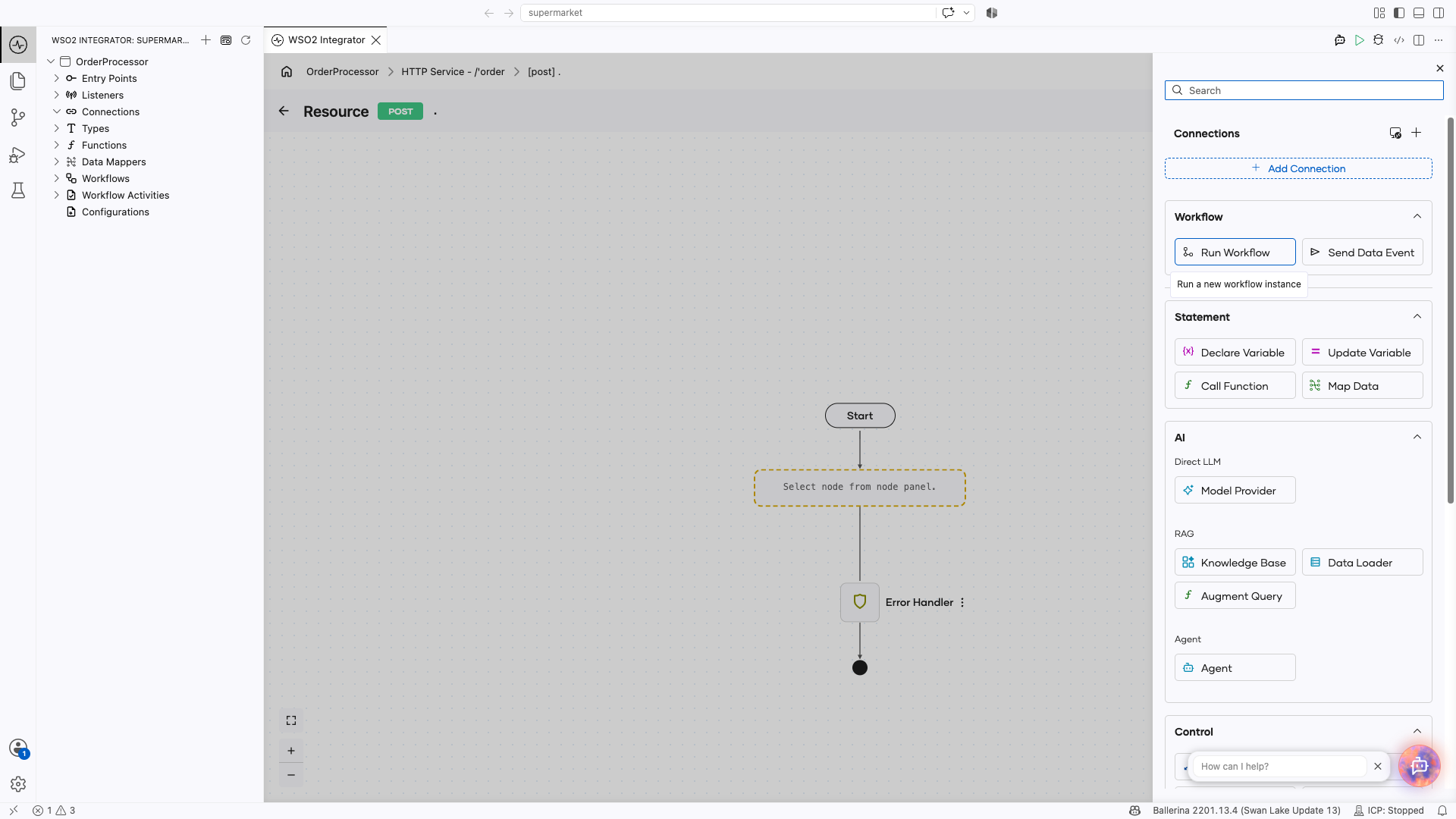
Task: Open Error Handler three-dot menu
Action: 962,602
